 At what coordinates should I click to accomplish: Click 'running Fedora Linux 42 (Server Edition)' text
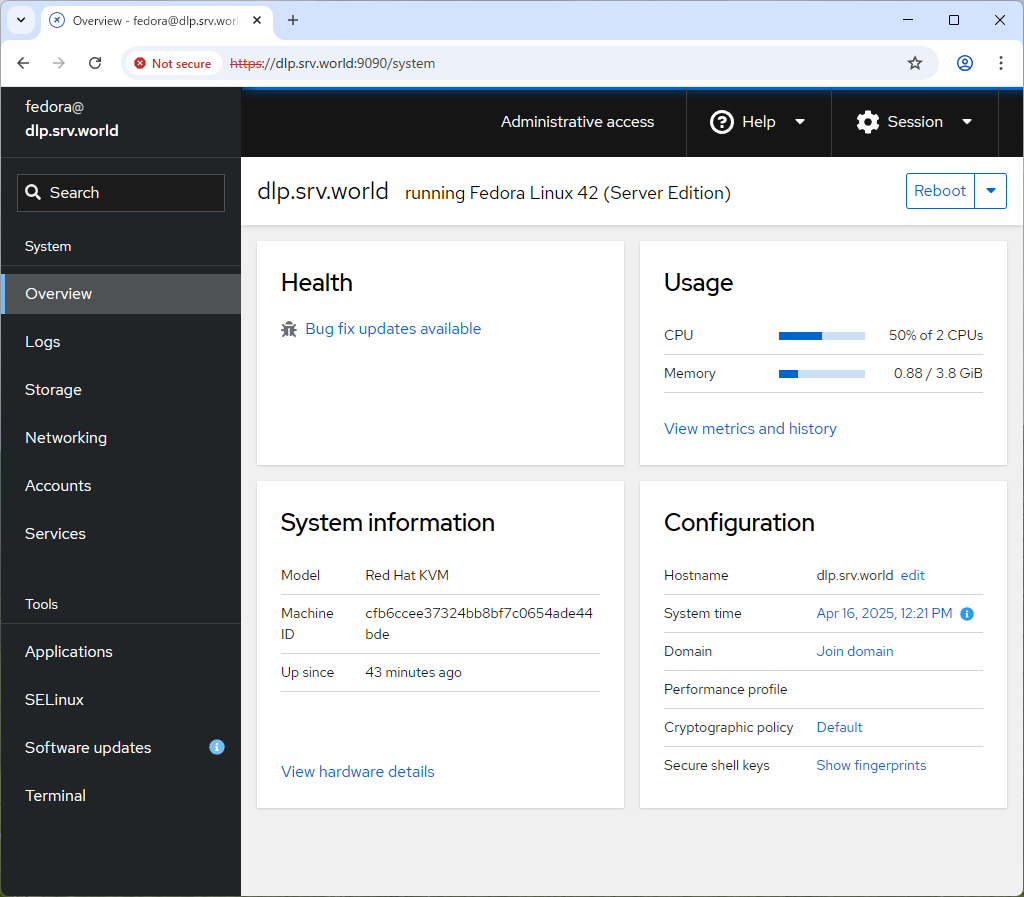coord(568,193)
